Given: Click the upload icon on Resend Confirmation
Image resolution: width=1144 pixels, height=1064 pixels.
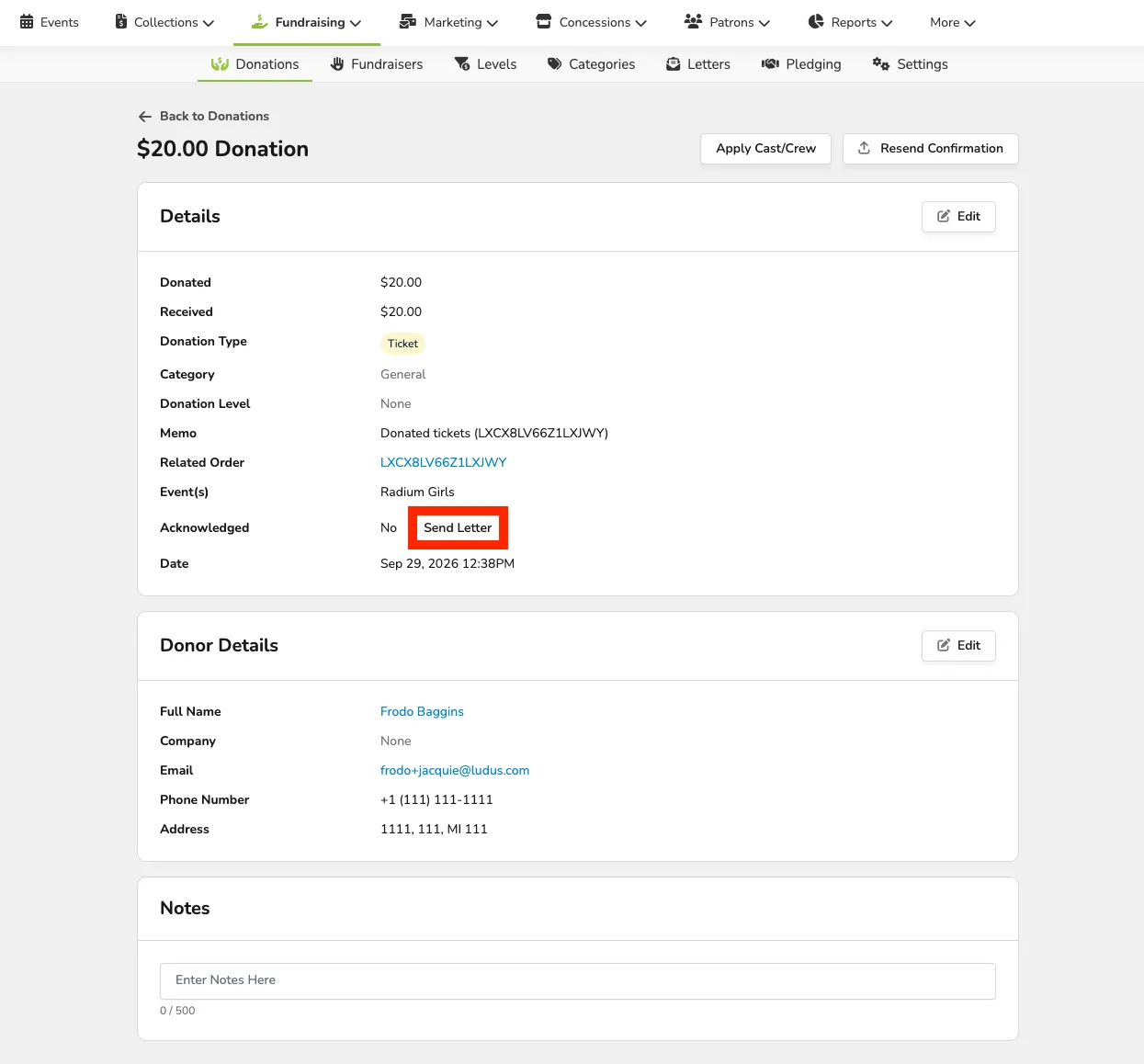Looking at the screenshot, I should click(x=865, y=148).
